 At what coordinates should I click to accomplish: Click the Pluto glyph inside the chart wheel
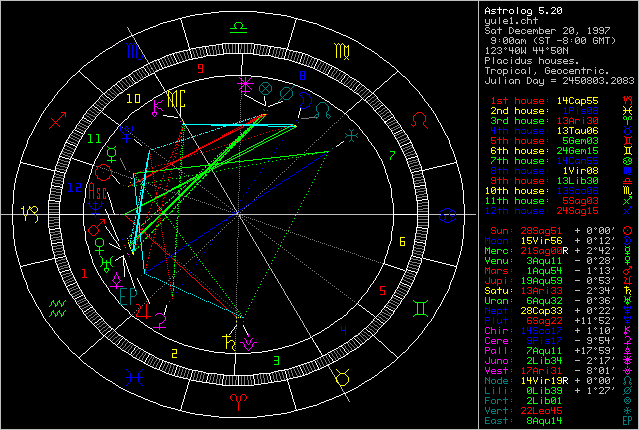tap(127, 134)
